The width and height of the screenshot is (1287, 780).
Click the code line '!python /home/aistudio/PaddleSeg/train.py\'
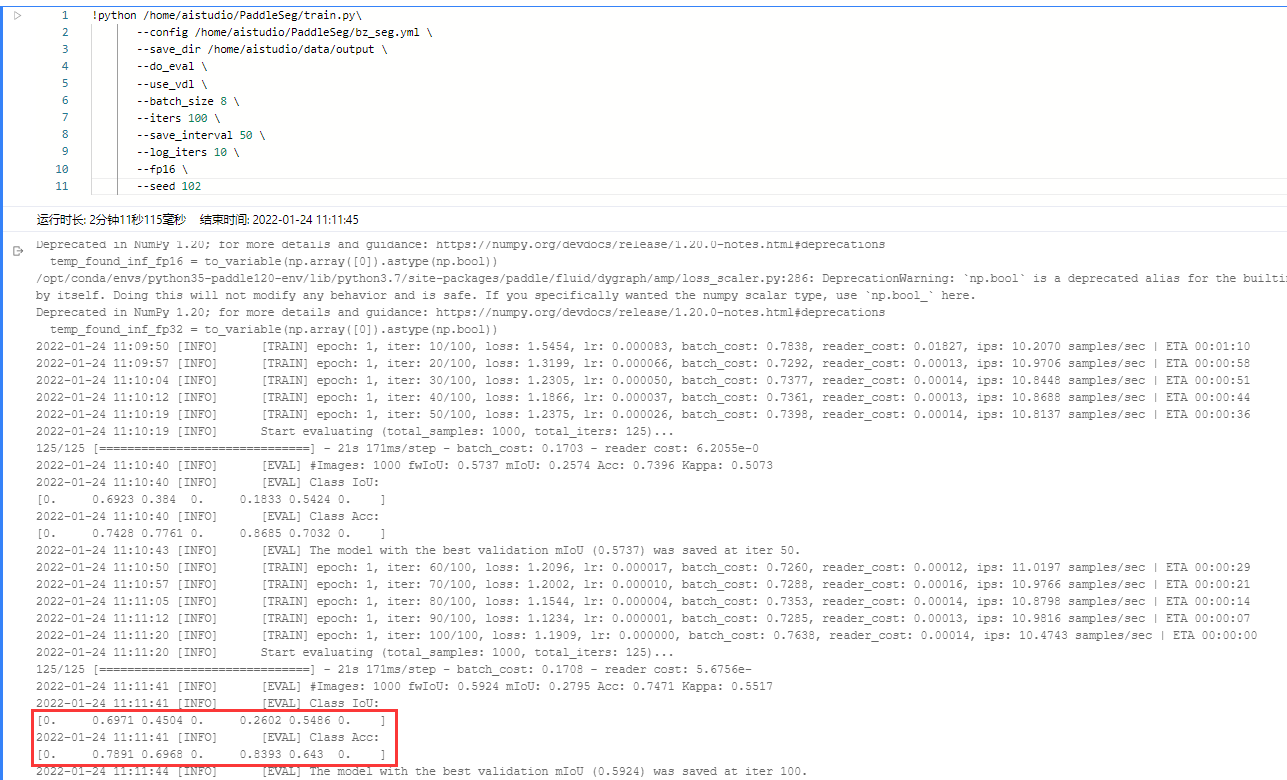(226, 16)
